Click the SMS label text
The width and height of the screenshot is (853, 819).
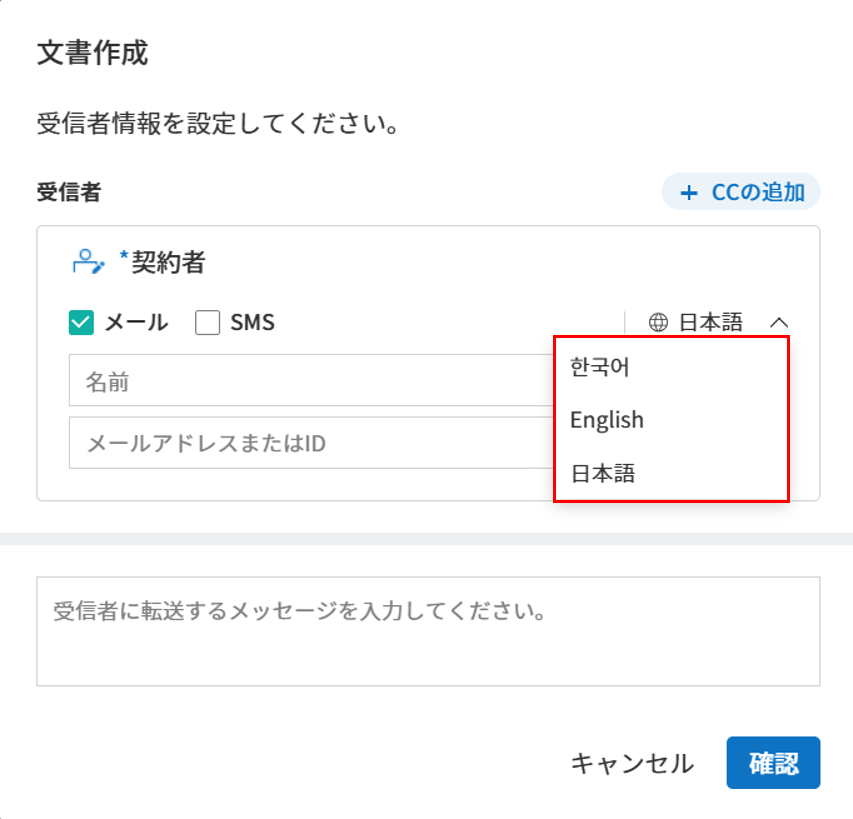tap(252, 323)
